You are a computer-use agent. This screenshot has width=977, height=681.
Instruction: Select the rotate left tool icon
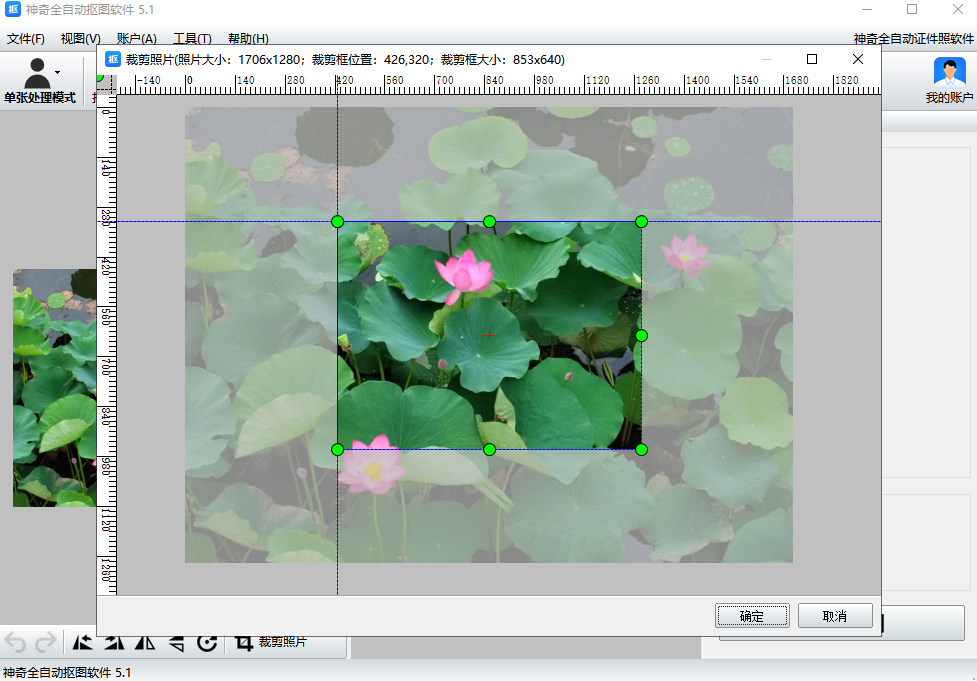[84, 641]
